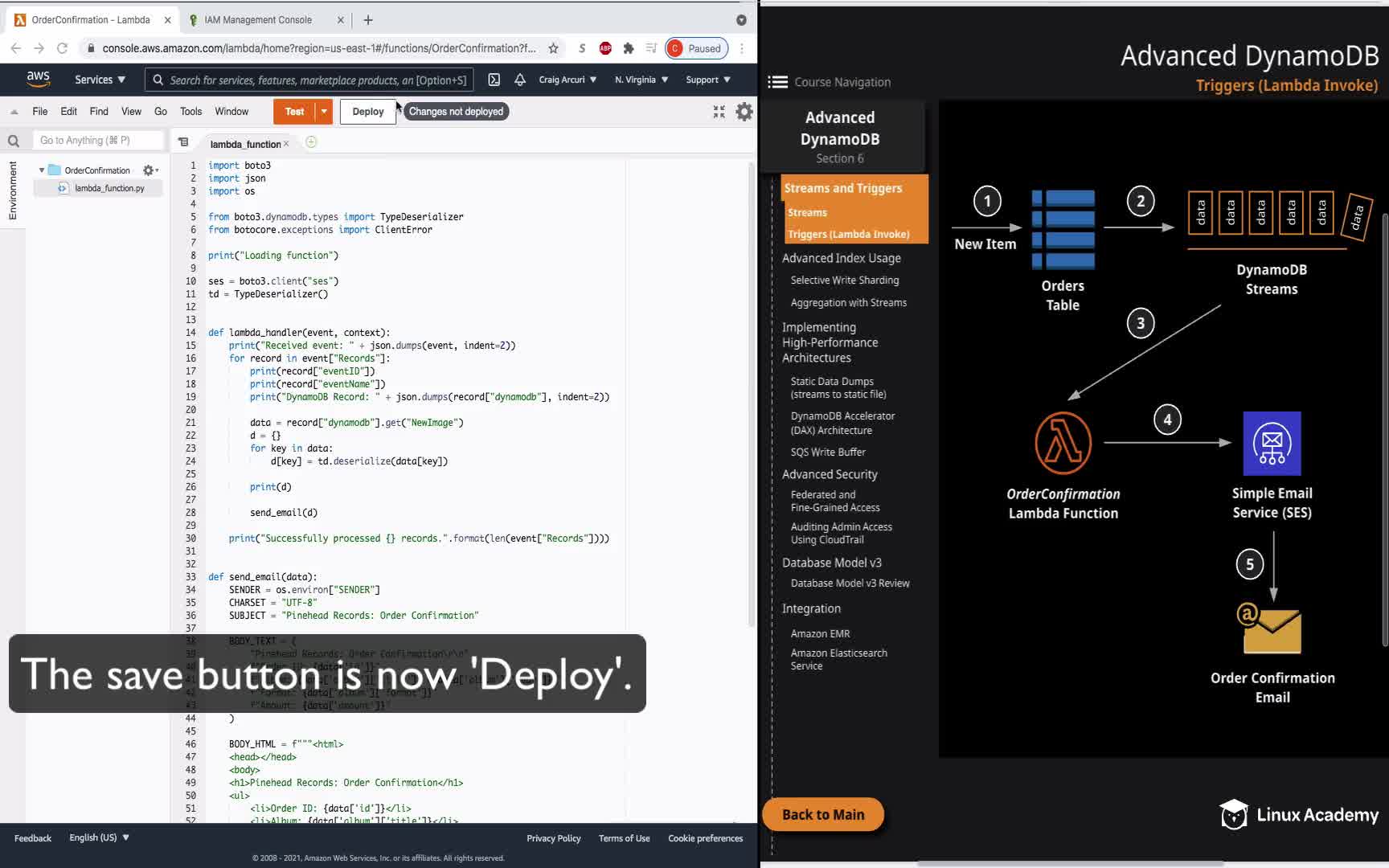Toggle fullscreen mode for the code editor
The image size is (1389, 868).
coord(719,112)
